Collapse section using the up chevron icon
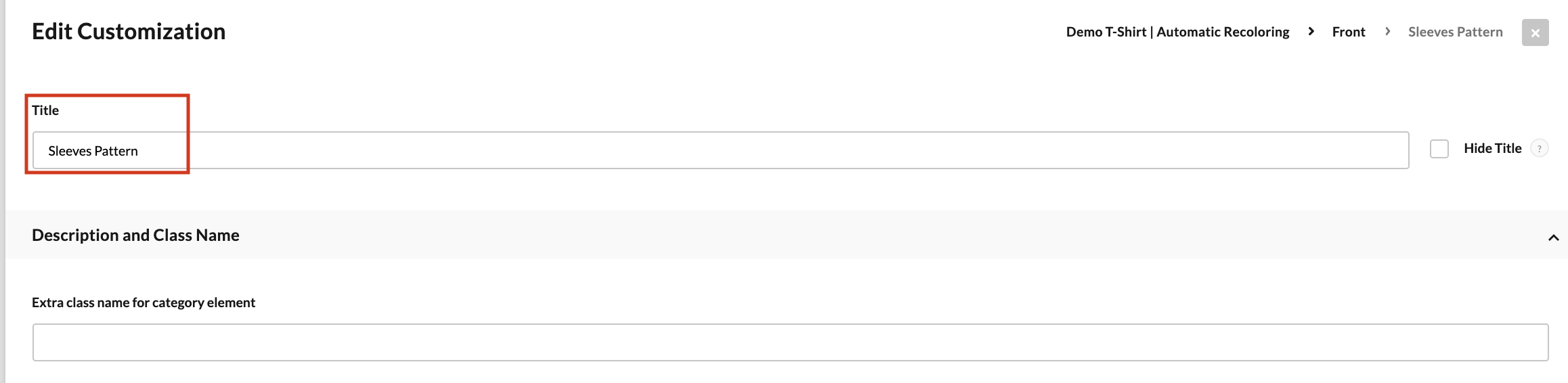 [x=1553, y=238]
